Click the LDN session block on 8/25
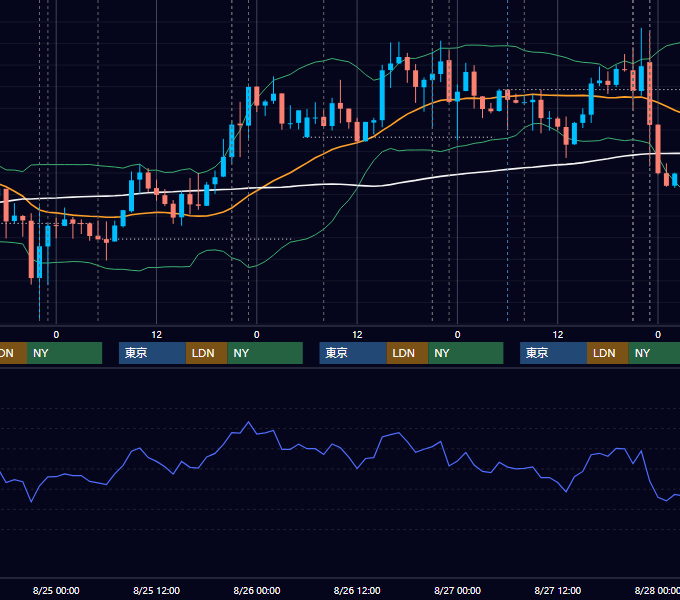680x600 pixels. click(206, 353)
